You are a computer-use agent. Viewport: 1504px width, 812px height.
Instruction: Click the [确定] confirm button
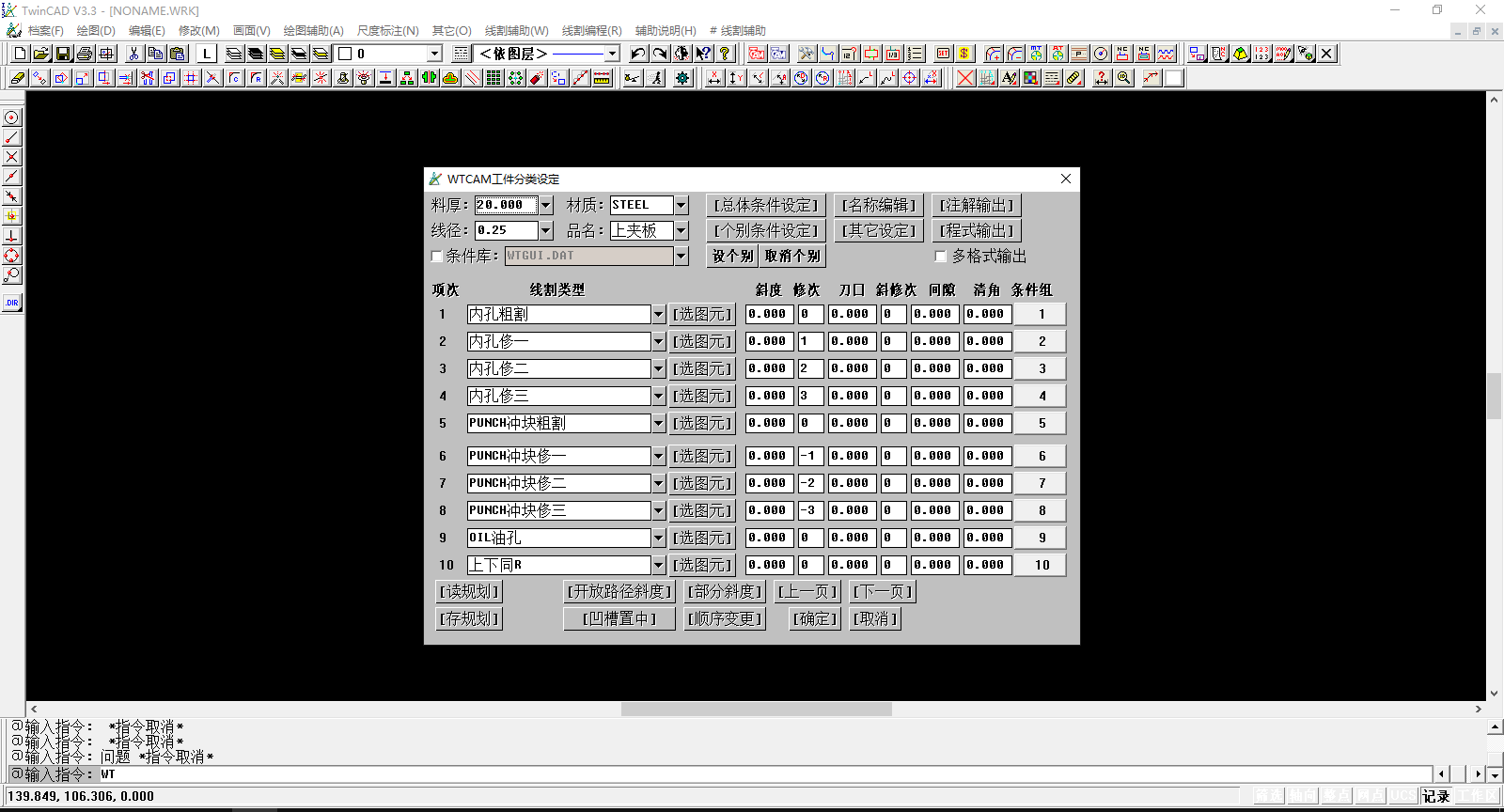pyautogui.click(x=815, y=618)
